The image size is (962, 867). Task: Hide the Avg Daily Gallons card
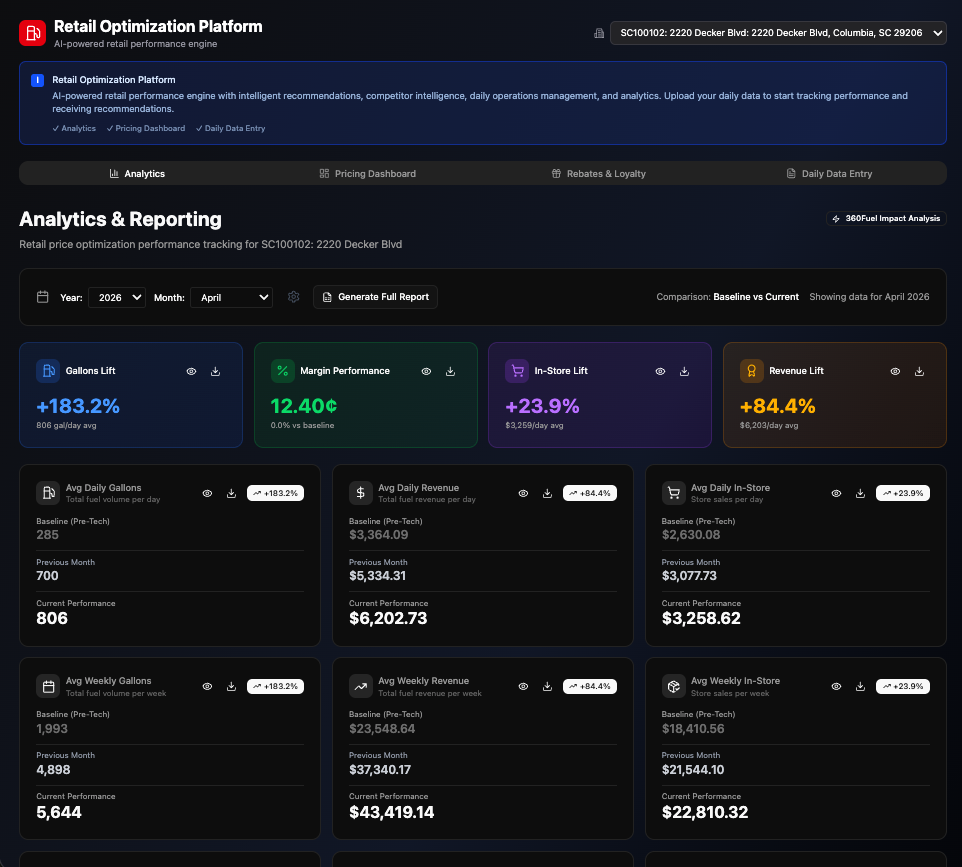207,493
